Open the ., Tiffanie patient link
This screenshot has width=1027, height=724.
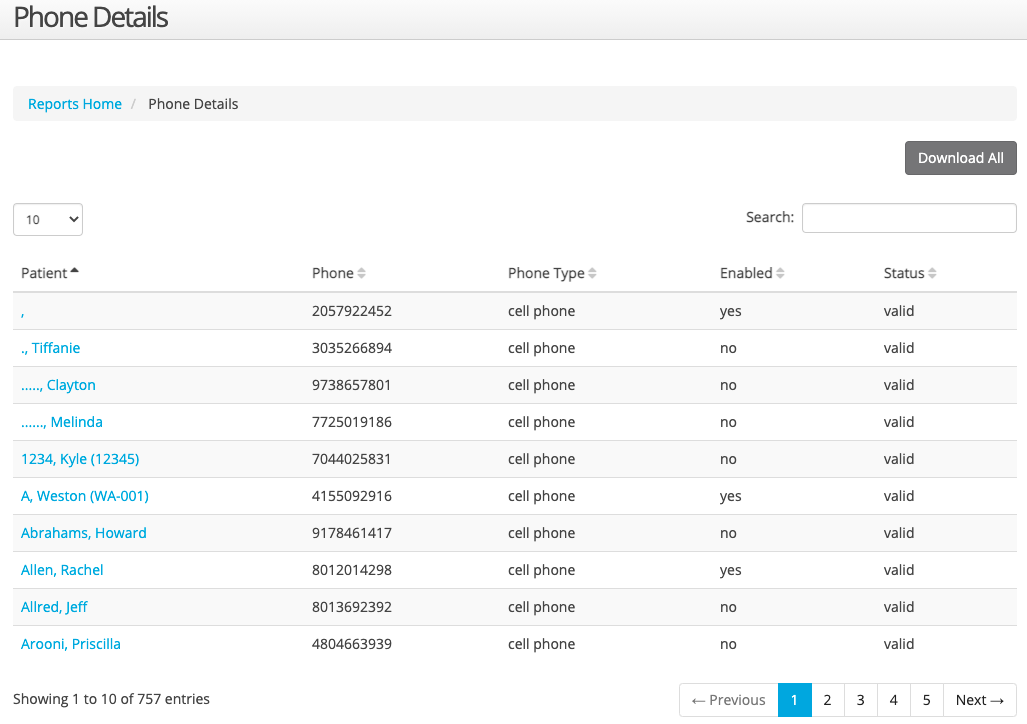coord(51,347)
